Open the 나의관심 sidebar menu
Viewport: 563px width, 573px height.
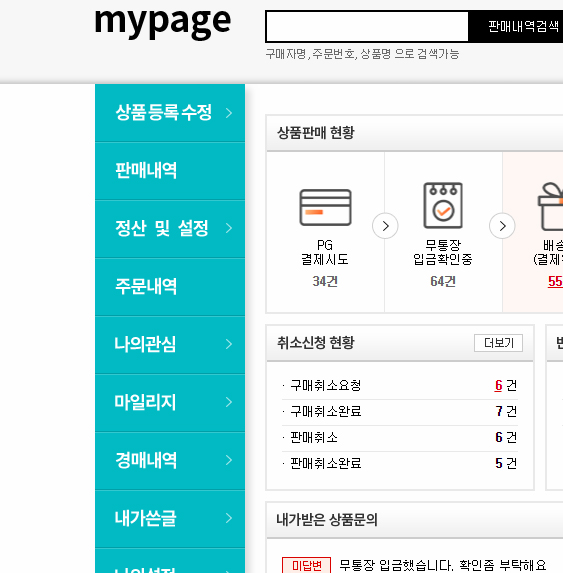[170, 344]
